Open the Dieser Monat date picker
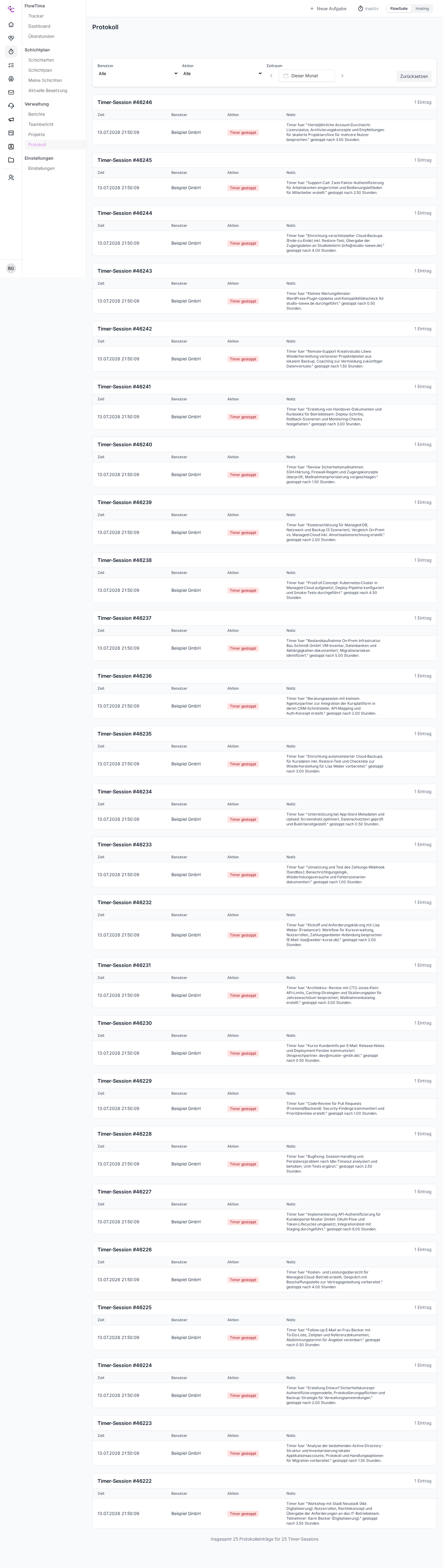Screen dimensions: 443x1568 coord(307,75)
